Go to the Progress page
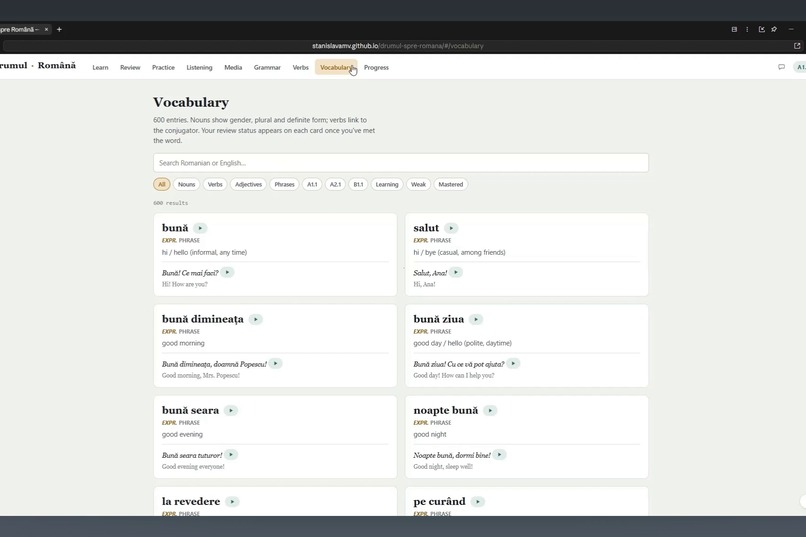The height and width of the screenshot is (537, 806). [x=376, y=67]
